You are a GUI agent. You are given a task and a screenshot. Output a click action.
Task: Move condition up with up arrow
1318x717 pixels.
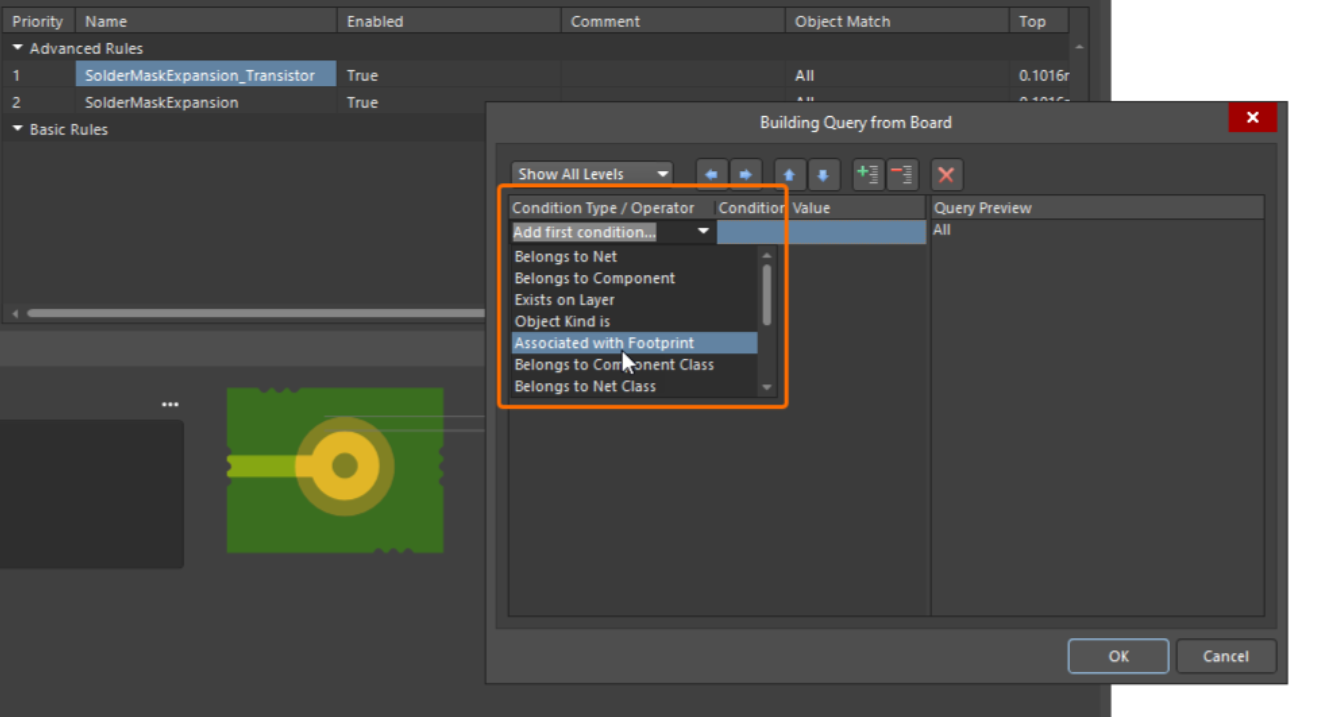click(x=789, y=175)
